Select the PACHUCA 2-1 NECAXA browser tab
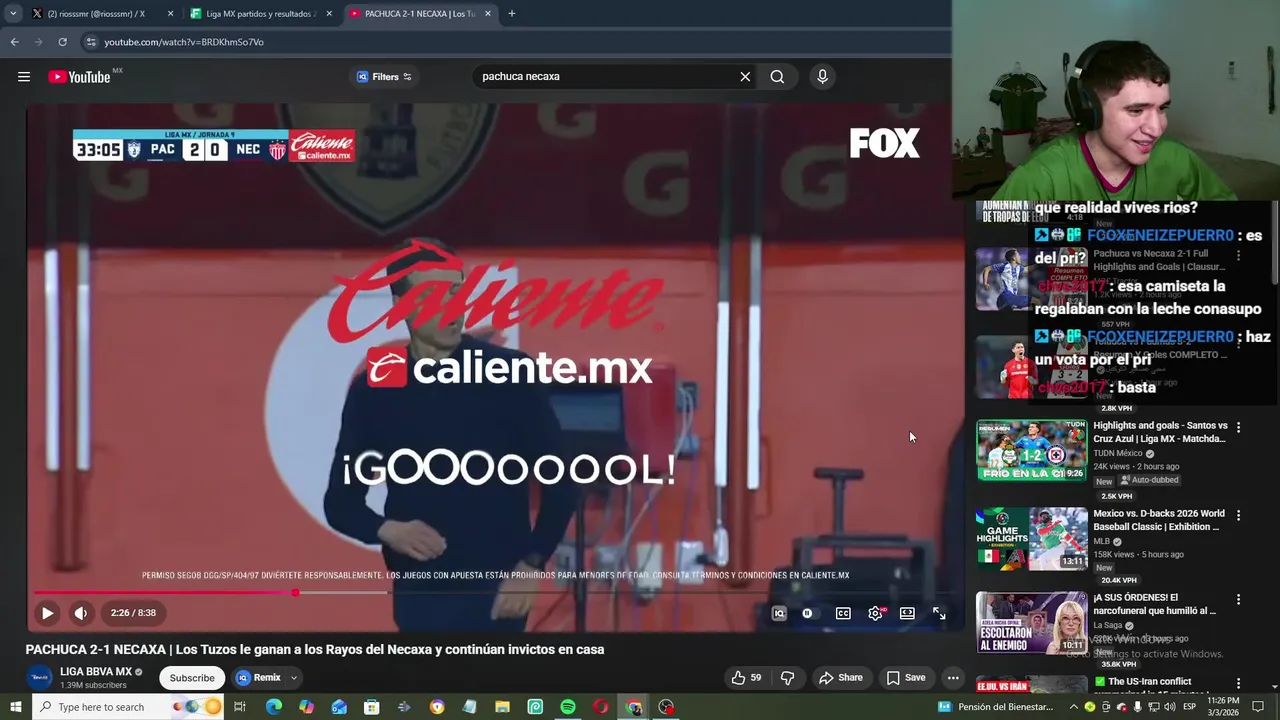Image resolution: width=1280 pixels, height=720 pixels. coord(419,14)
